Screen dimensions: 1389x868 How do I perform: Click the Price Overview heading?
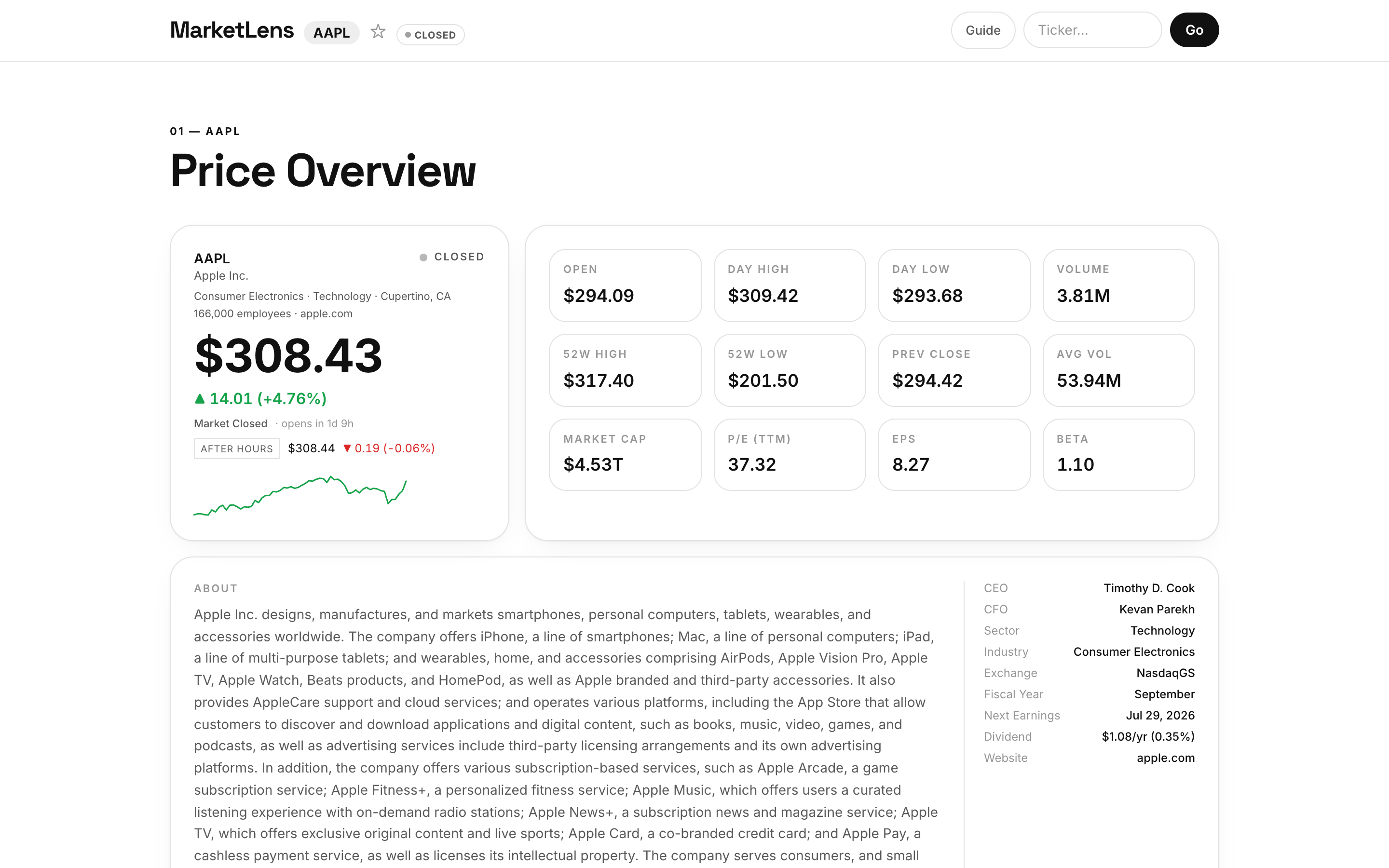tap(323, 171)
